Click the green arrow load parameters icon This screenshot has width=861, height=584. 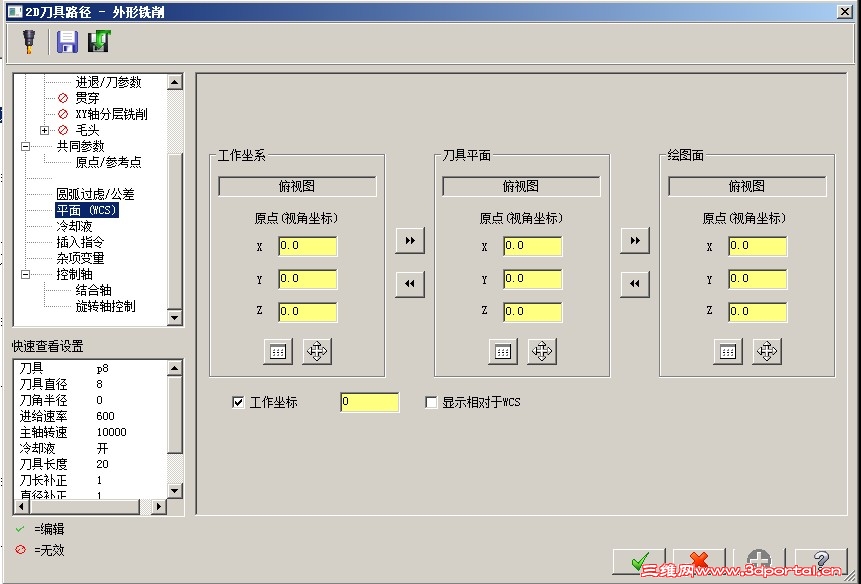(x=99, y=41)
